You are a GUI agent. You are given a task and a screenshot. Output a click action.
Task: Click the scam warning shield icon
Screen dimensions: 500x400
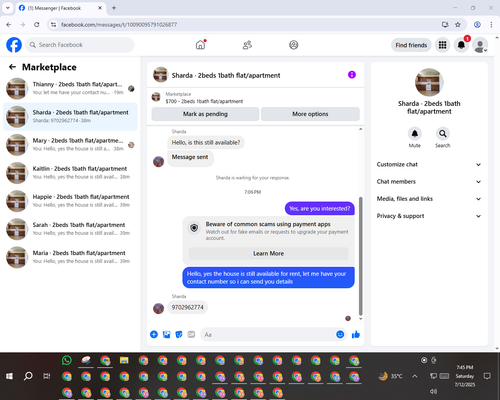[x=194, y=228]
